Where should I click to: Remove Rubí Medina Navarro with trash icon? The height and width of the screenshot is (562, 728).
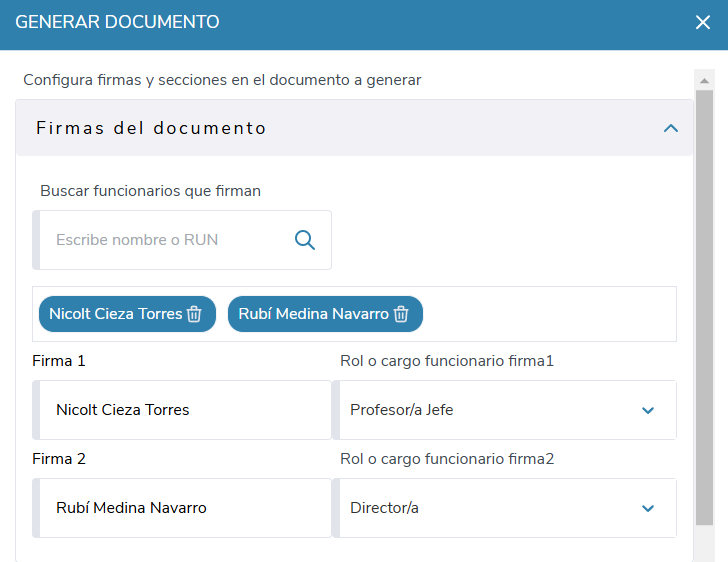(x=401, y=314)
